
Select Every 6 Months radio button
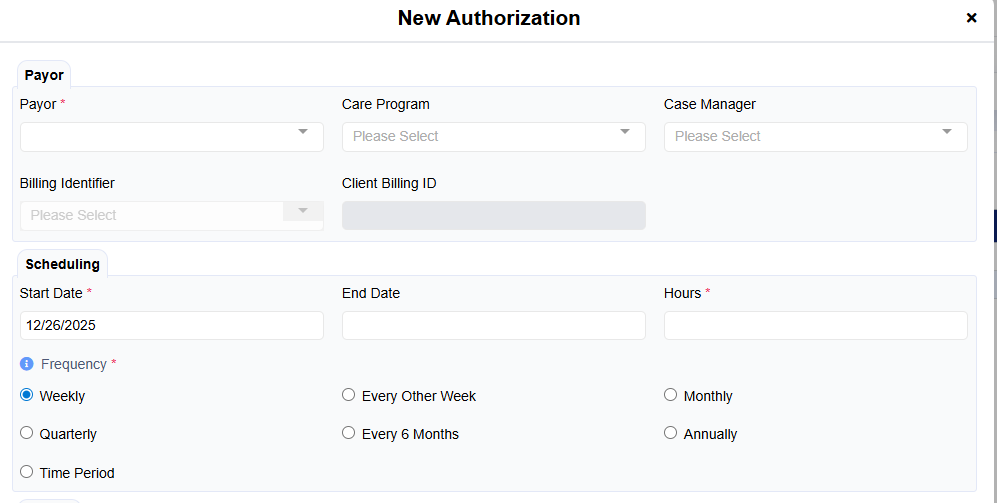tap(349, 433)
